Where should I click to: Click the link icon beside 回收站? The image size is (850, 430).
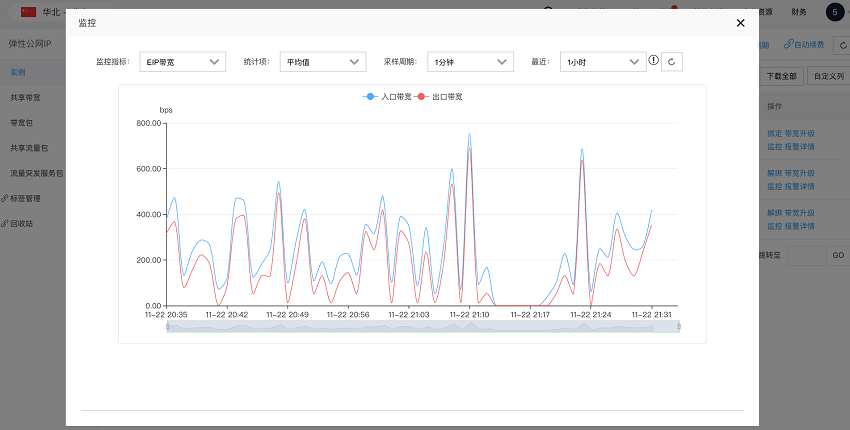click(4, 223)
